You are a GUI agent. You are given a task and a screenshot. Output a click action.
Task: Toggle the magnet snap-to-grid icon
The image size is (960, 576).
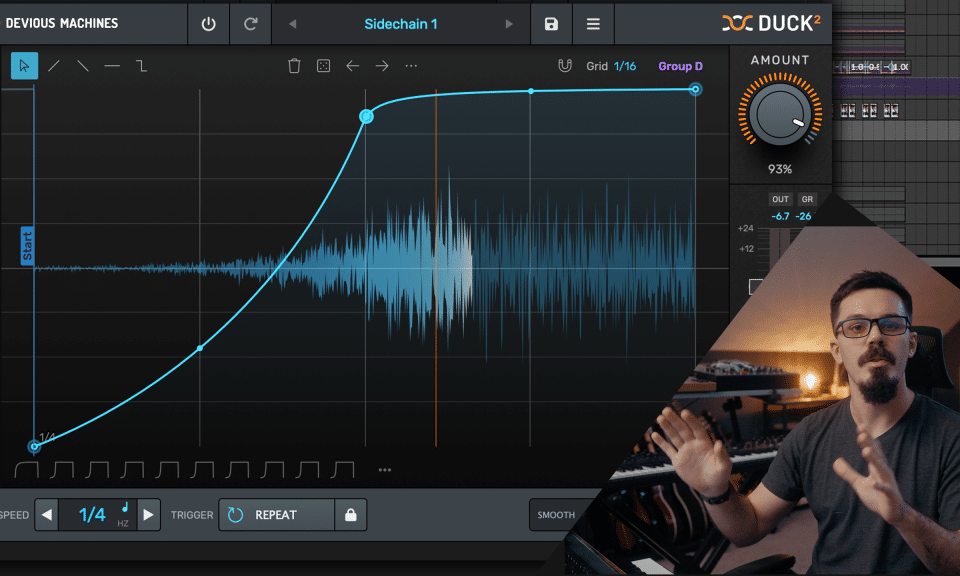click(x=565, y=66)
